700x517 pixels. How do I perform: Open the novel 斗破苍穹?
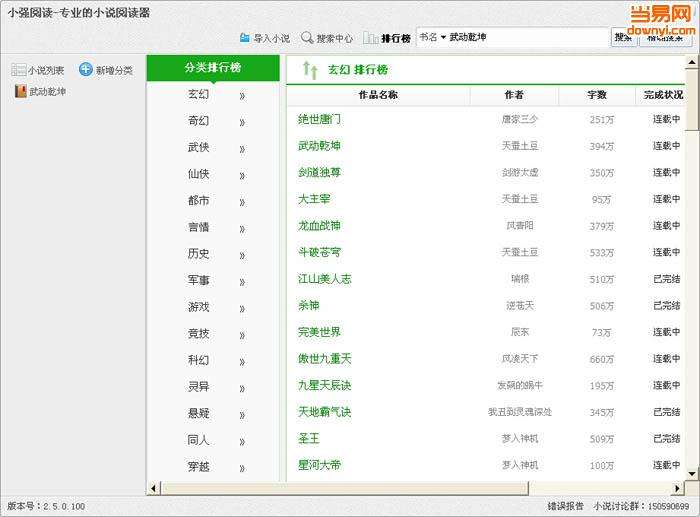click(x=319, y=252)
